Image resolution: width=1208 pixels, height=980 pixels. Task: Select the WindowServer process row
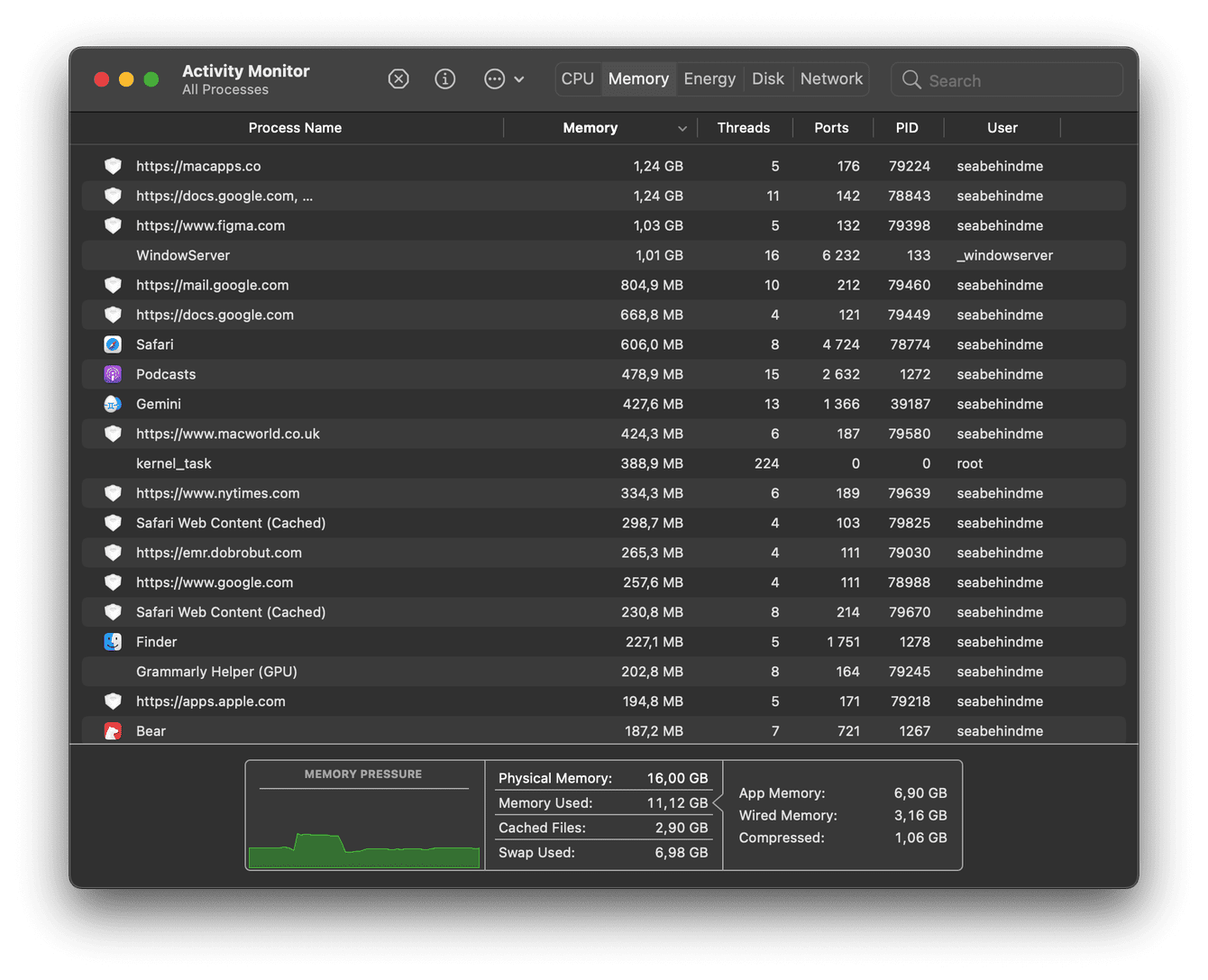pyautogui.click(x=604, y=255)
